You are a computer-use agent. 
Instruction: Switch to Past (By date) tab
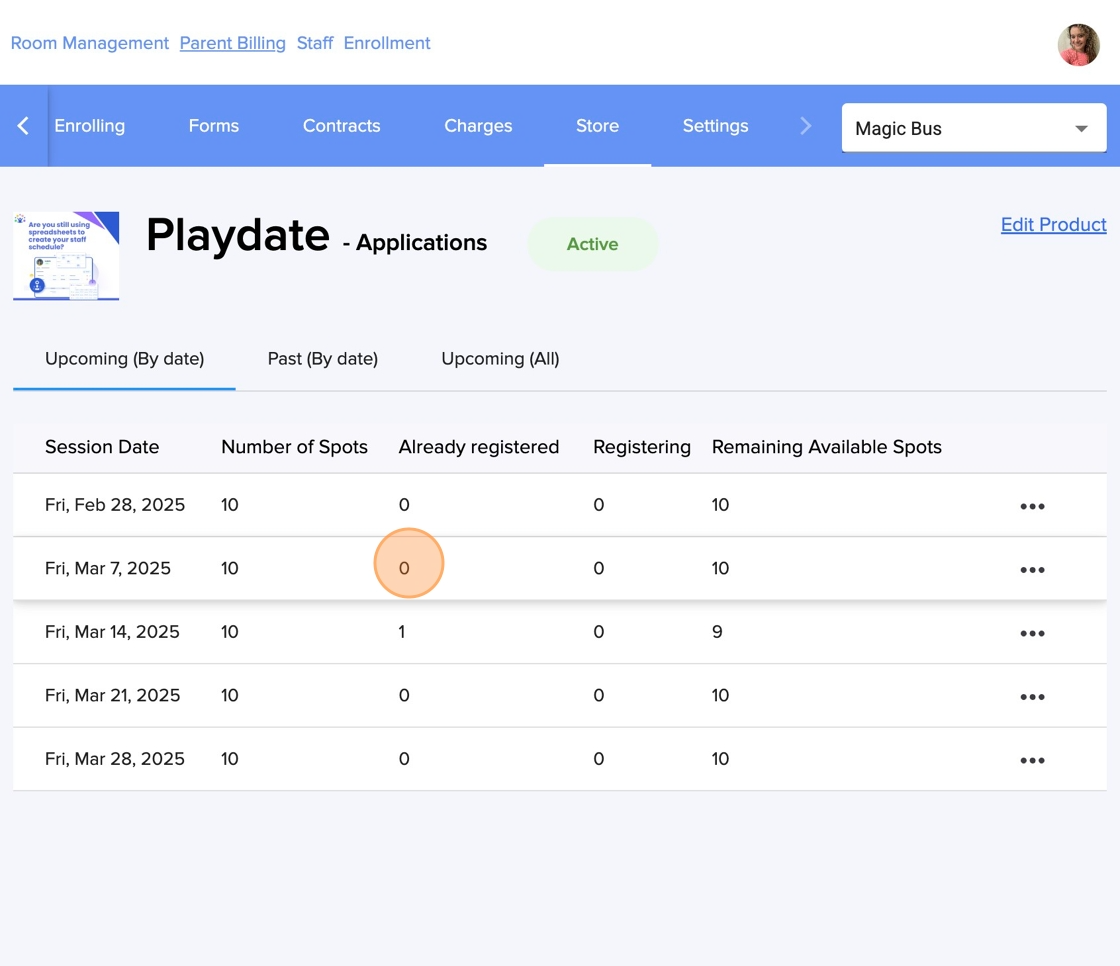(x=322, y=359)
